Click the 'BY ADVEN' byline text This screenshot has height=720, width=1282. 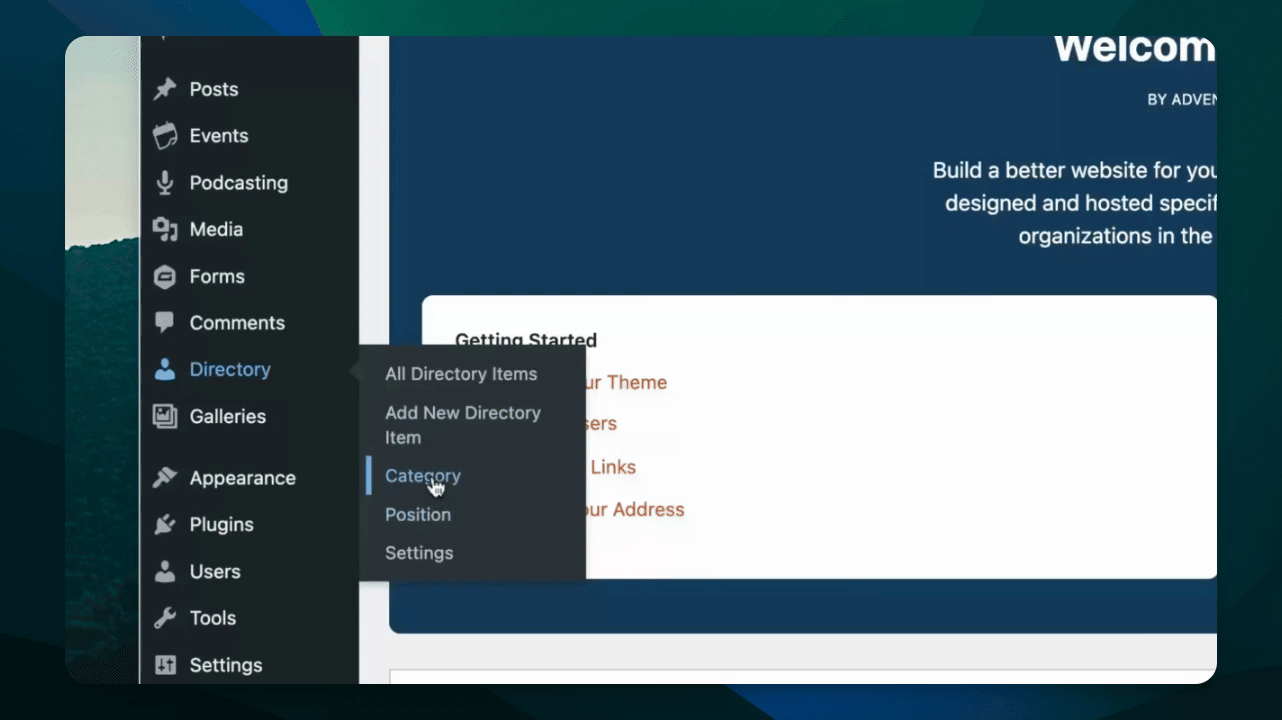[x=1182, y=100]
